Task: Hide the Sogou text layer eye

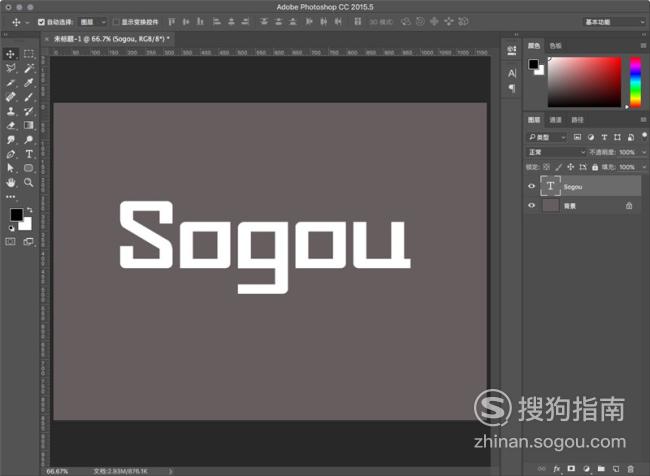Action: point(531,186)
